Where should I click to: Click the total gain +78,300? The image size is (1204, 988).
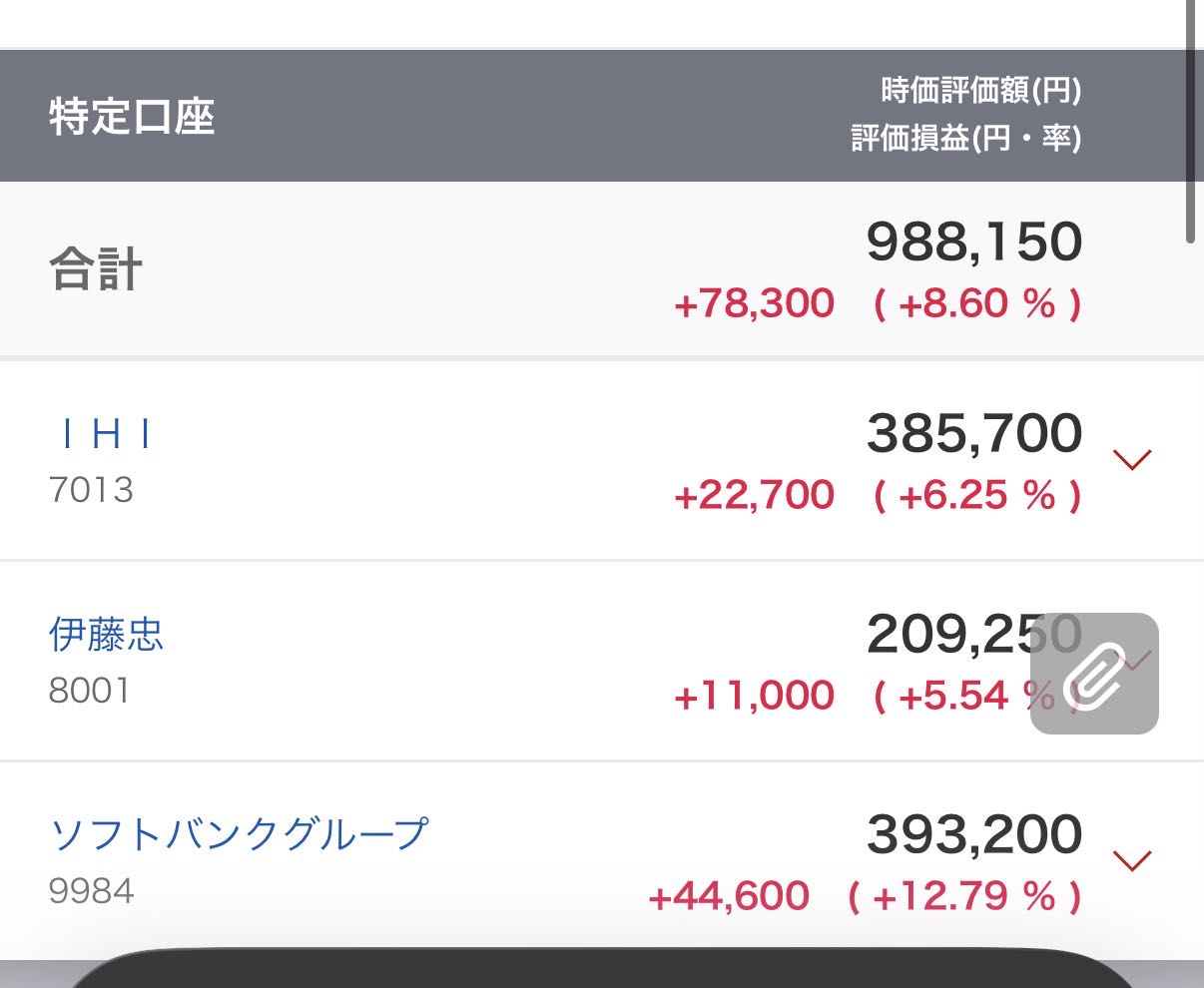pyautogui.click(x=754, y=303)
